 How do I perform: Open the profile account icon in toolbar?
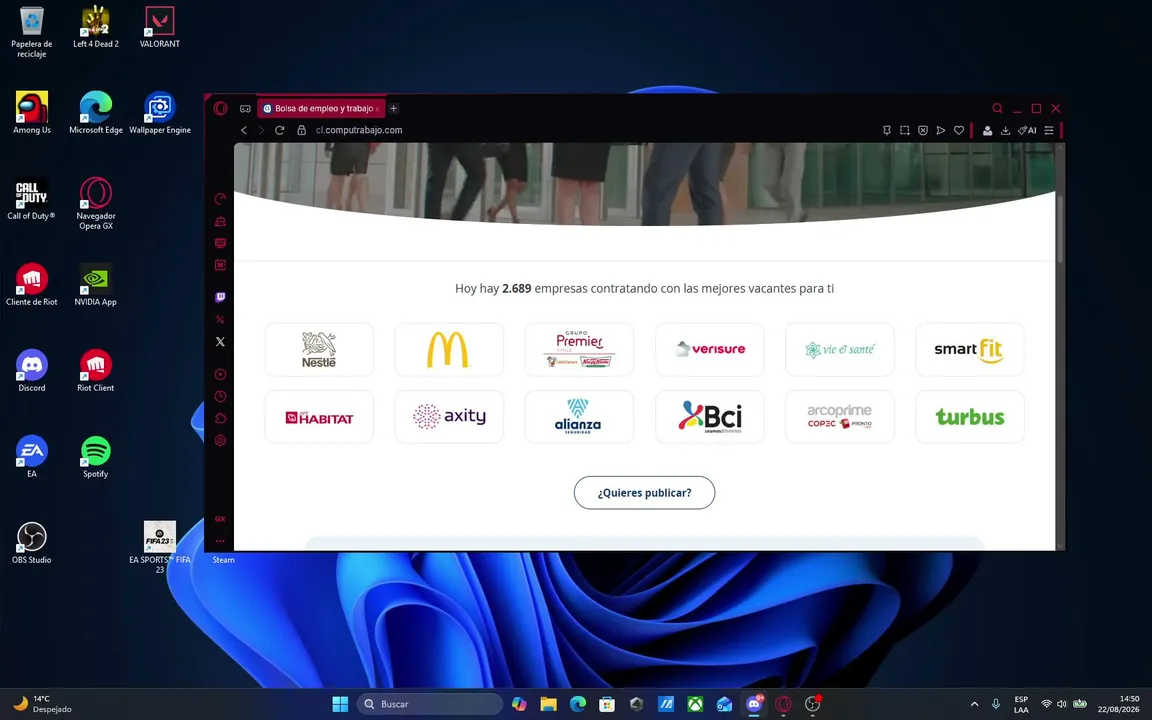[987, 130]
